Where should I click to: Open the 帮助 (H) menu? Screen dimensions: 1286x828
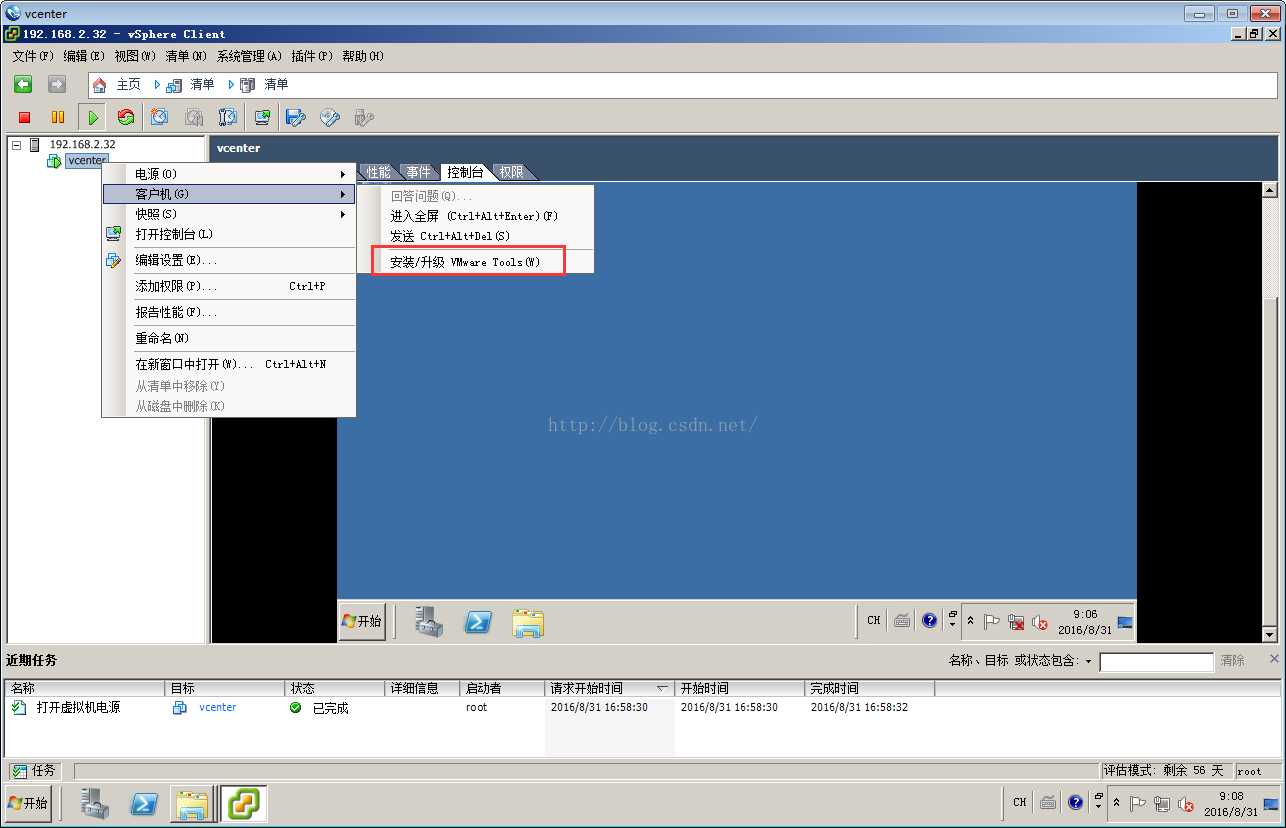(x=363, y=56)
